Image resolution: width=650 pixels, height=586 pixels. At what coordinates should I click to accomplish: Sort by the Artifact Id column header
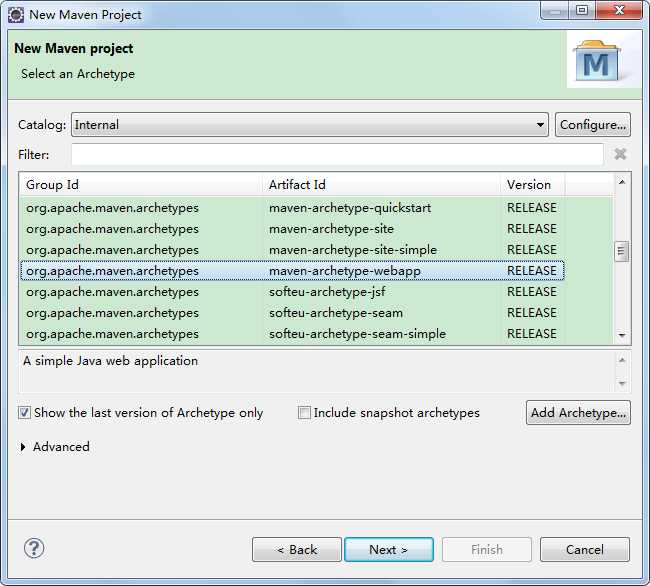click(x=381, y=184)
